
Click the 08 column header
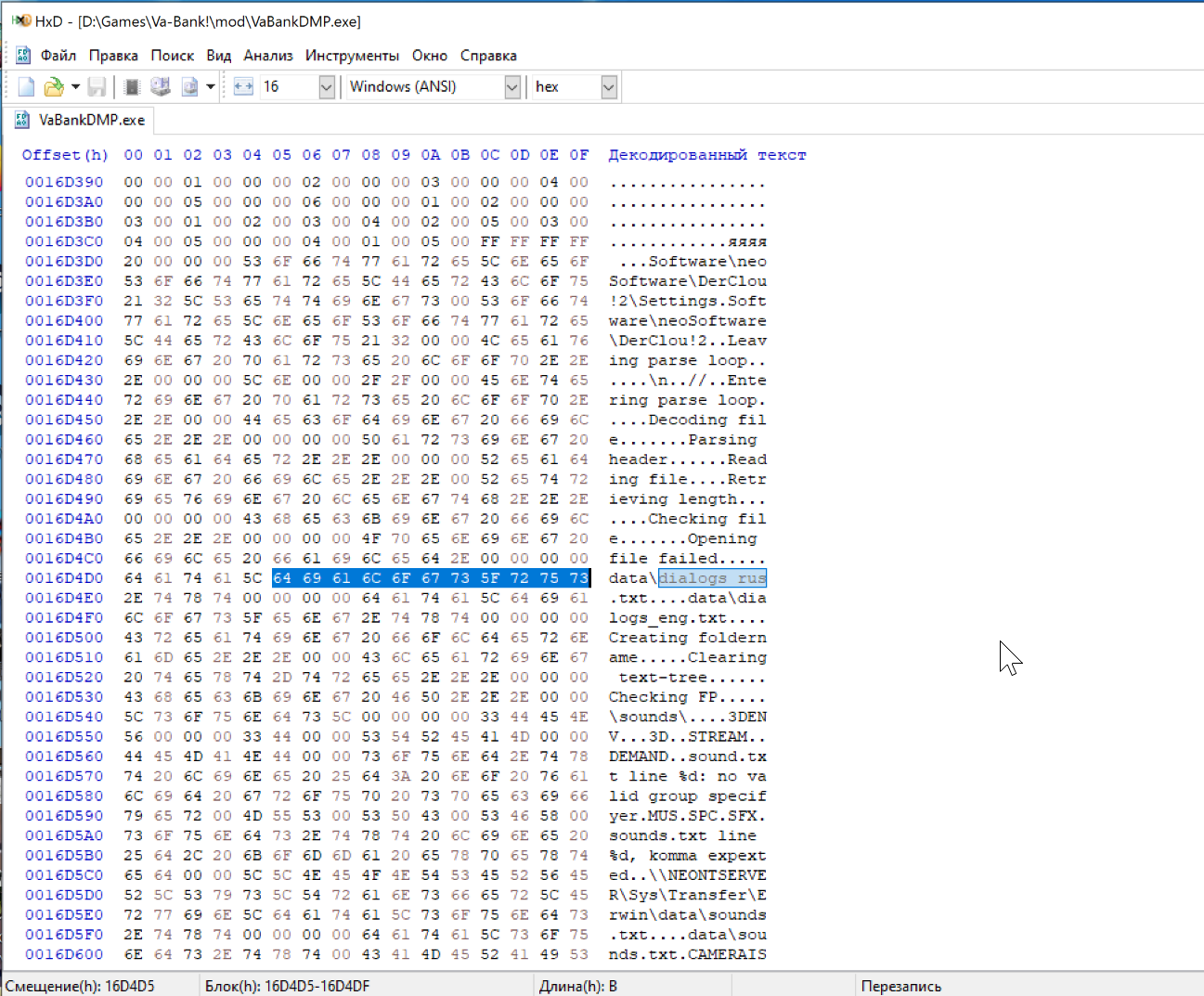pos(371,155)
